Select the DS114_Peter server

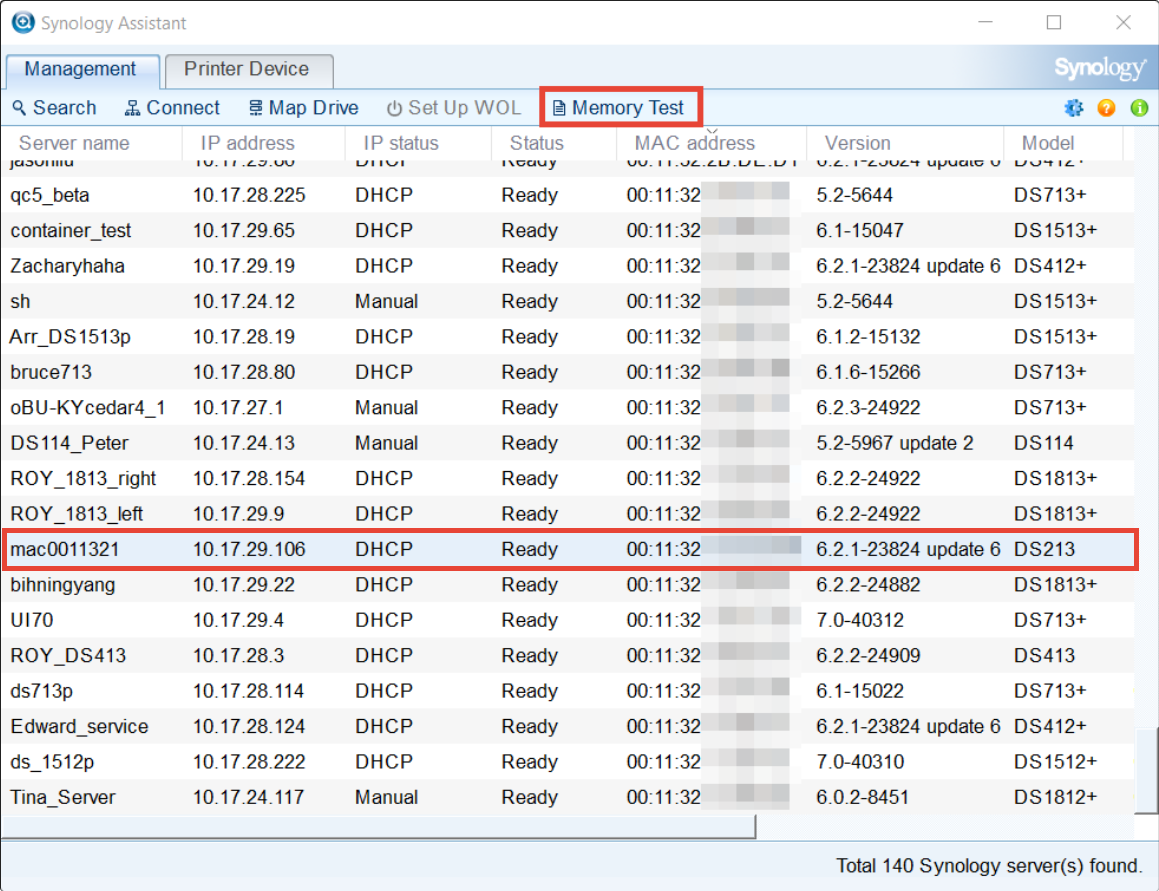click(568, 443)
